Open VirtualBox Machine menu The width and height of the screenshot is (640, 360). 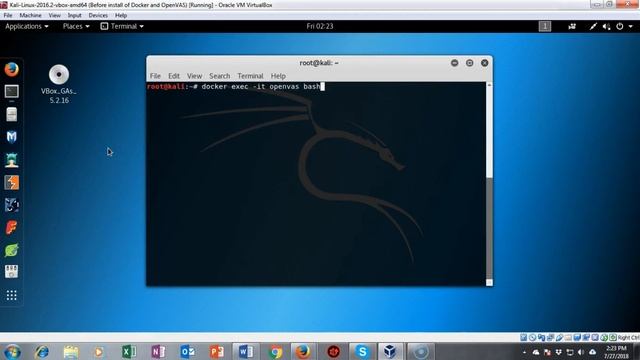pos(30,15)
